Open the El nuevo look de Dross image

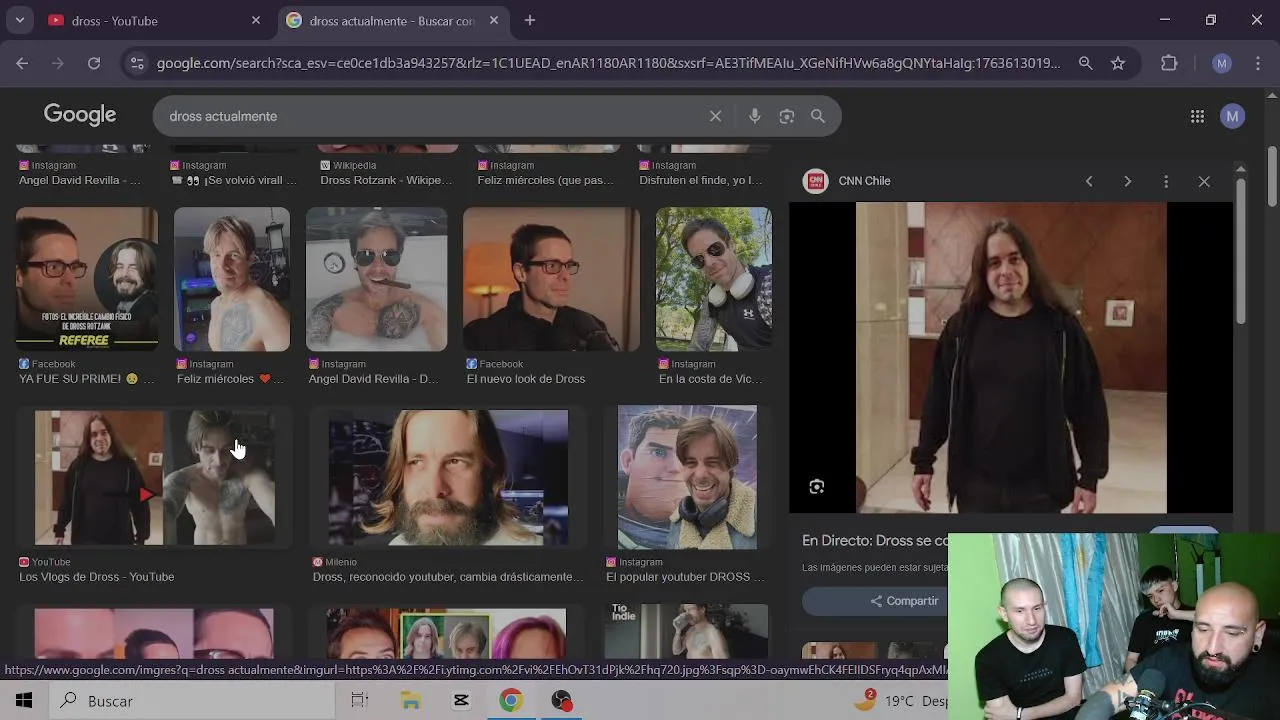pyautogui.click(x=551, y=279)
